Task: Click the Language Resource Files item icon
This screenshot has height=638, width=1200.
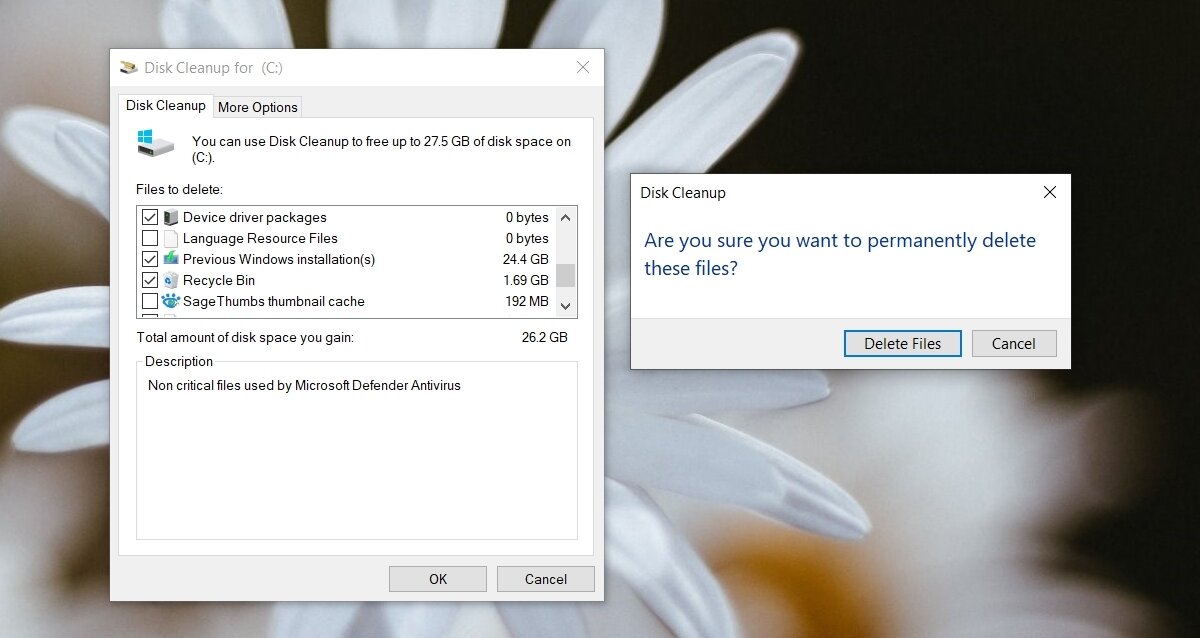Action: [170, 238]
